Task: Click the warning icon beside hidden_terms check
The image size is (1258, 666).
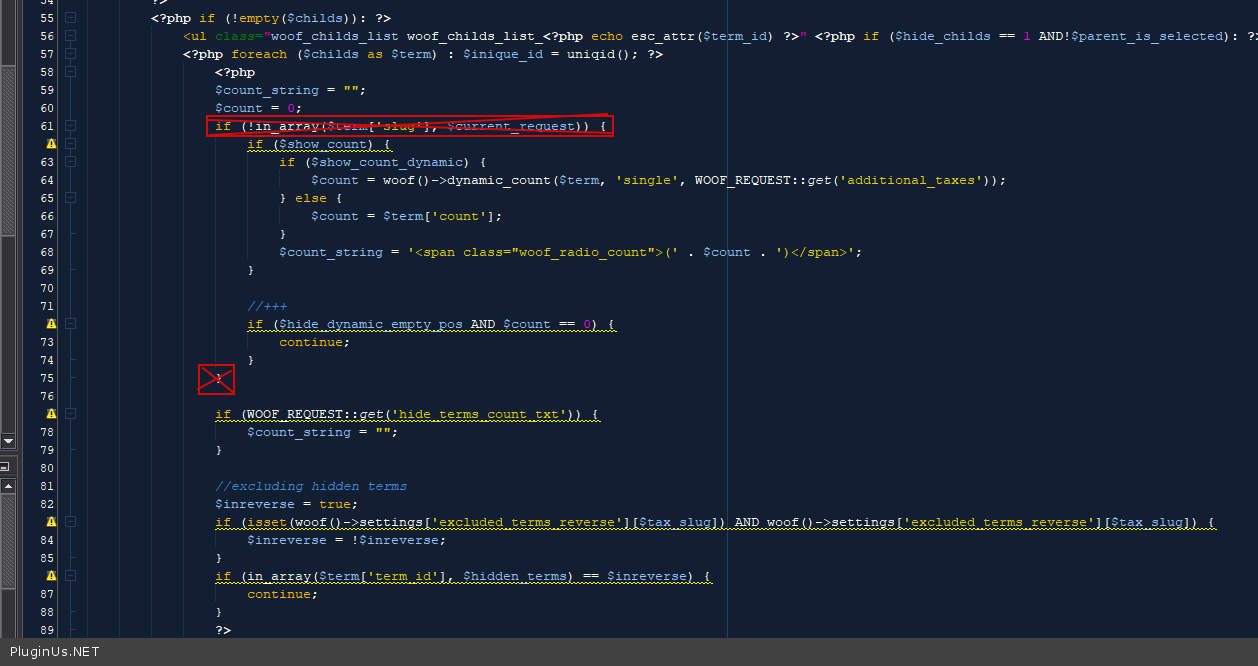Action: [x=52, y=576]
